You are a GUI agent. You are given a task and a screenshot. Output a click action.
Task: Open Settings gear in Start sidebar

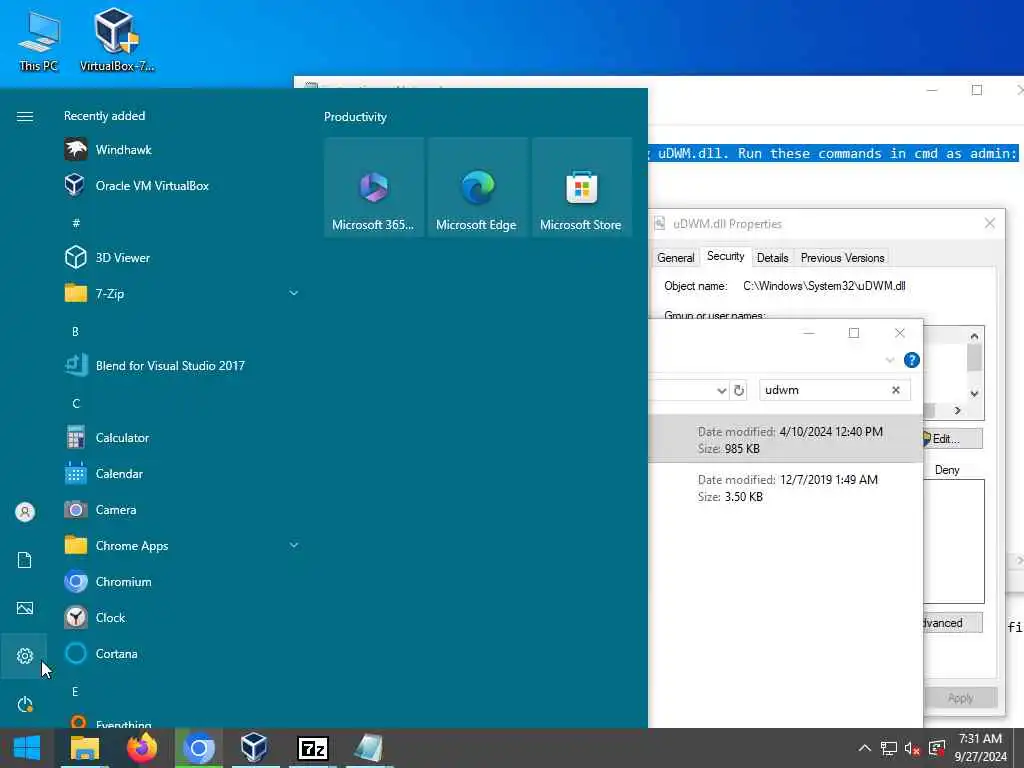point(24,656)
